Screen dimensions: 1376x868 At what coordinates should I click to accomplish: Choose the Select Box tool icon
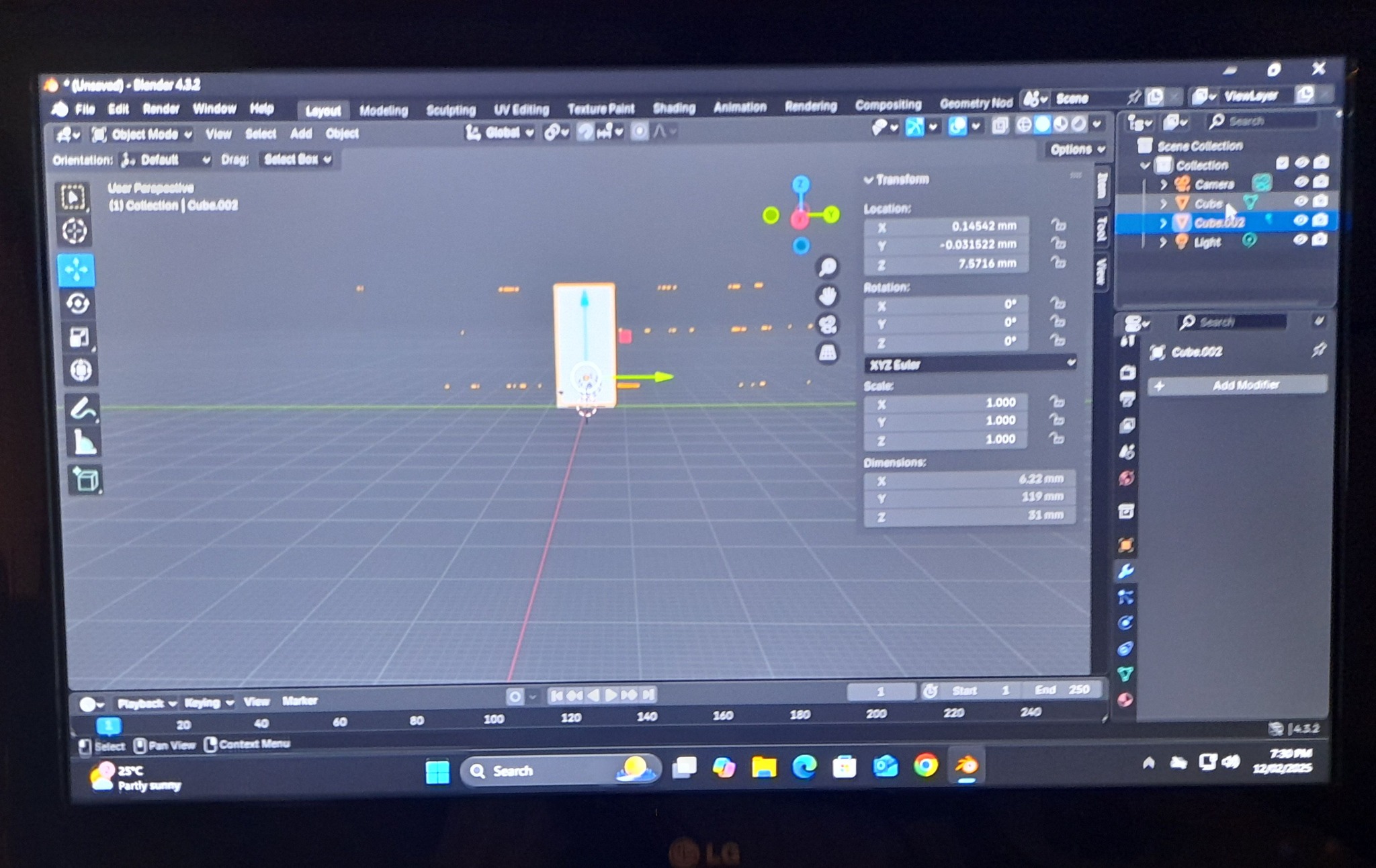(x=73, y=197)
